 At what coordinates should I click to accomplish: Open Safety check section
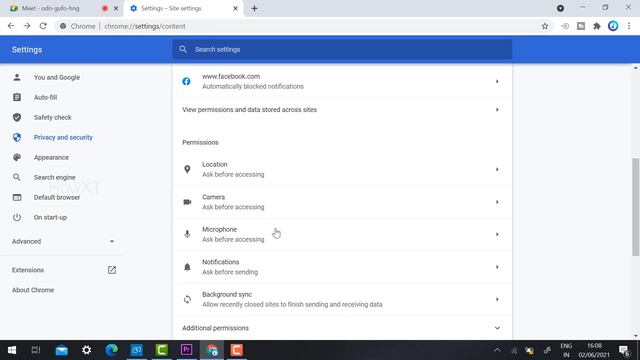[x=52, y=117]
